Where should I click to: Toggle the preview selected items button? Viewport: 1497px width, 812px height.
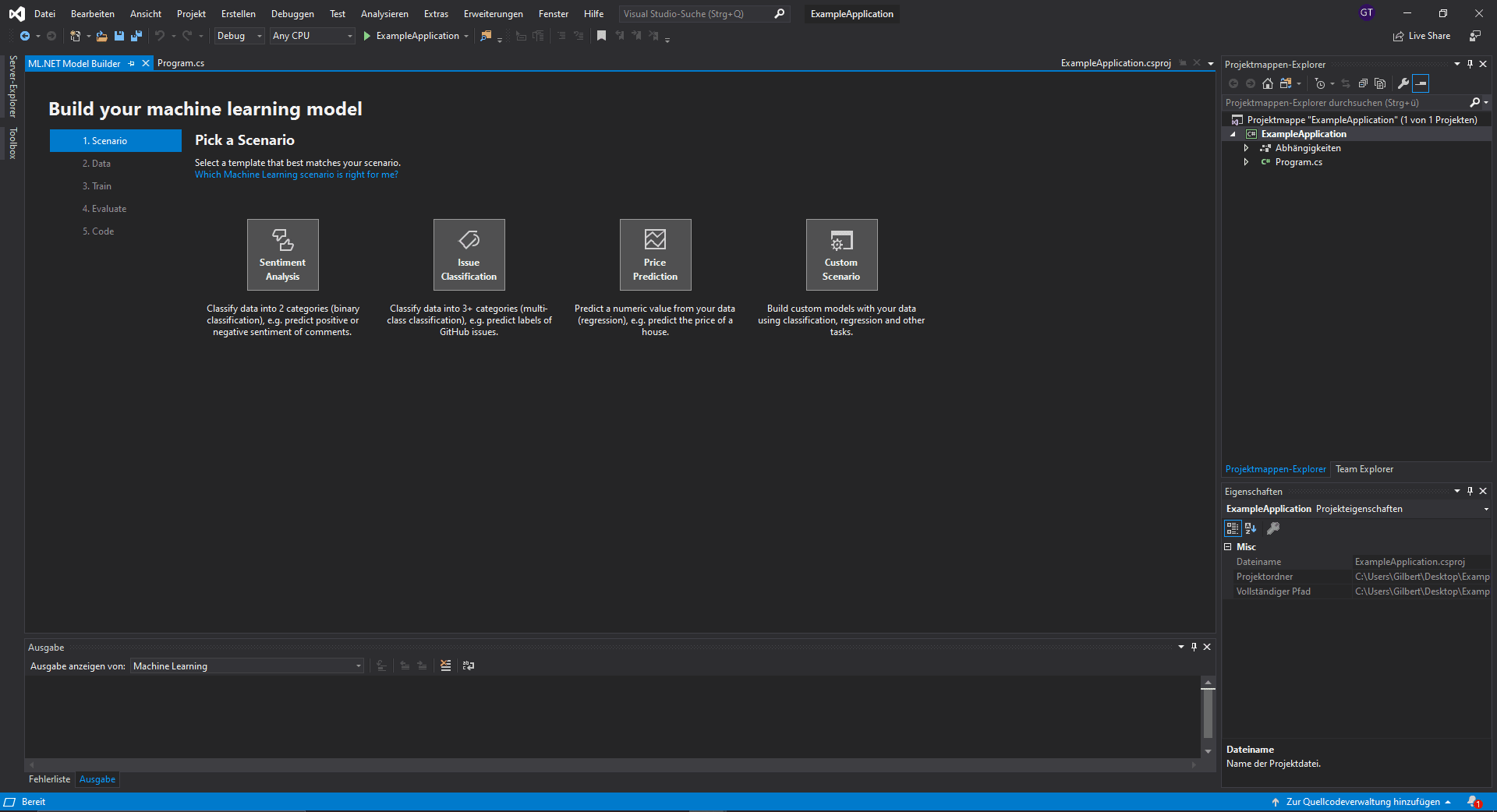(1421, 83)
